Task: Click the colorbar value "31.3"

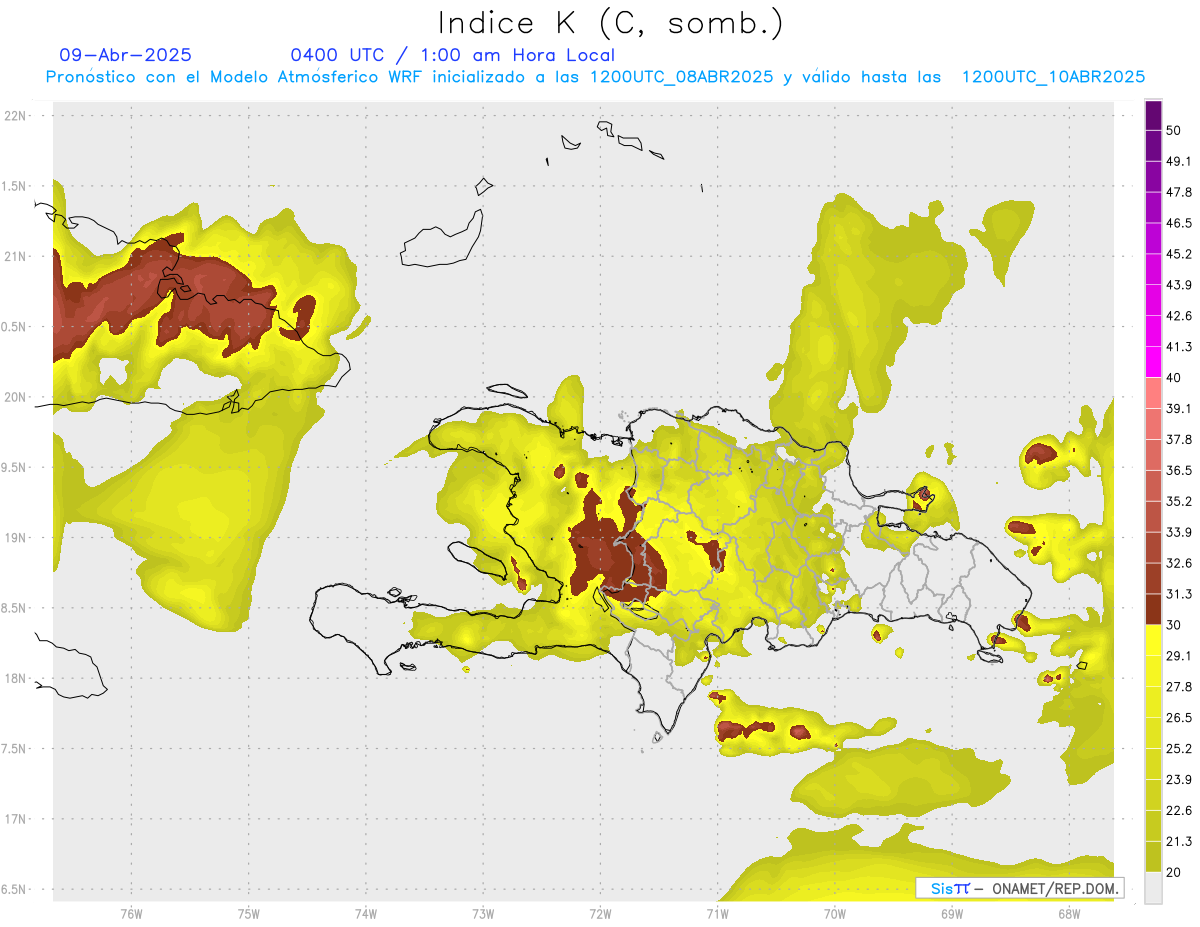Action: pos(1178,594)
